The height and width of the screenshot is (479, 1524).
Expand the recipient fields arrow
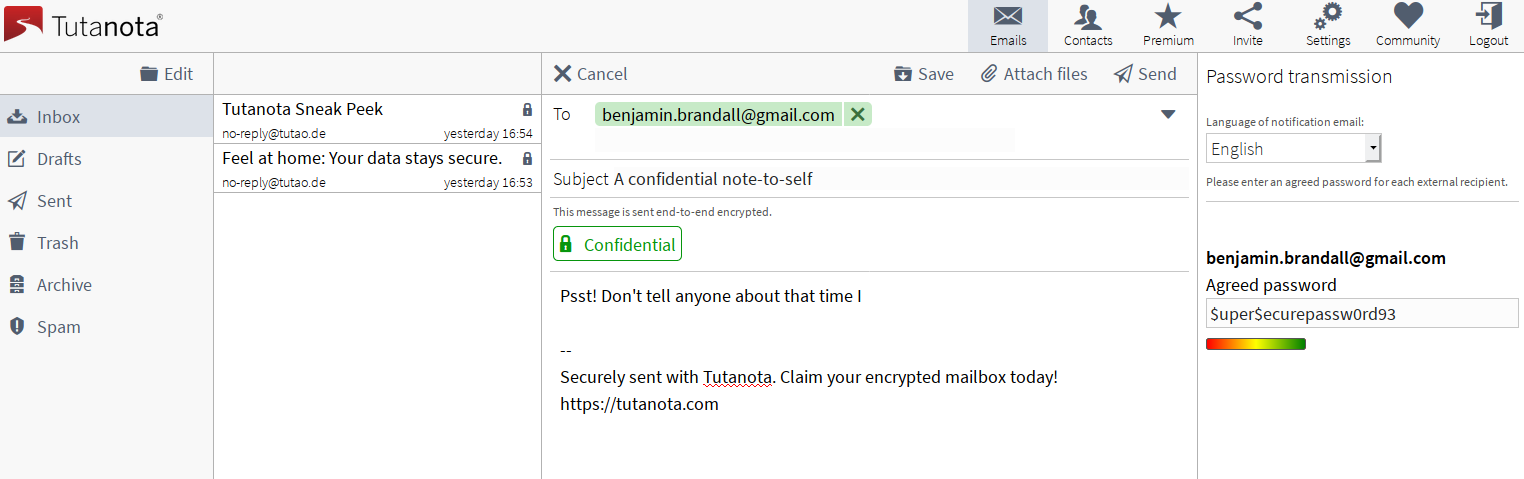(x=1168, y=115)
